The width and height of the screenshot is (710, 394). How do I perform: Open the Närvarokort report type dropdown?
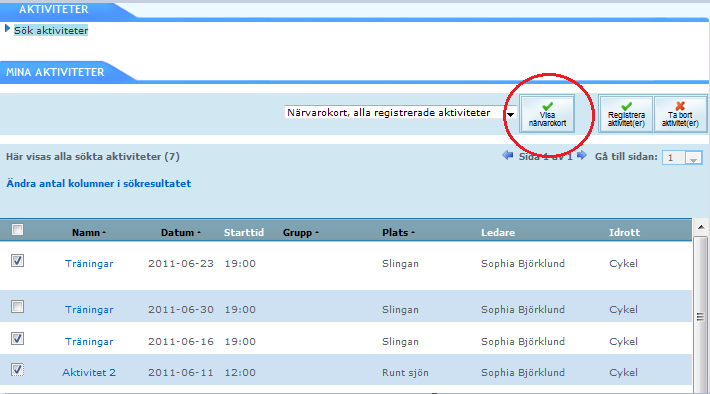coord(400,113)
